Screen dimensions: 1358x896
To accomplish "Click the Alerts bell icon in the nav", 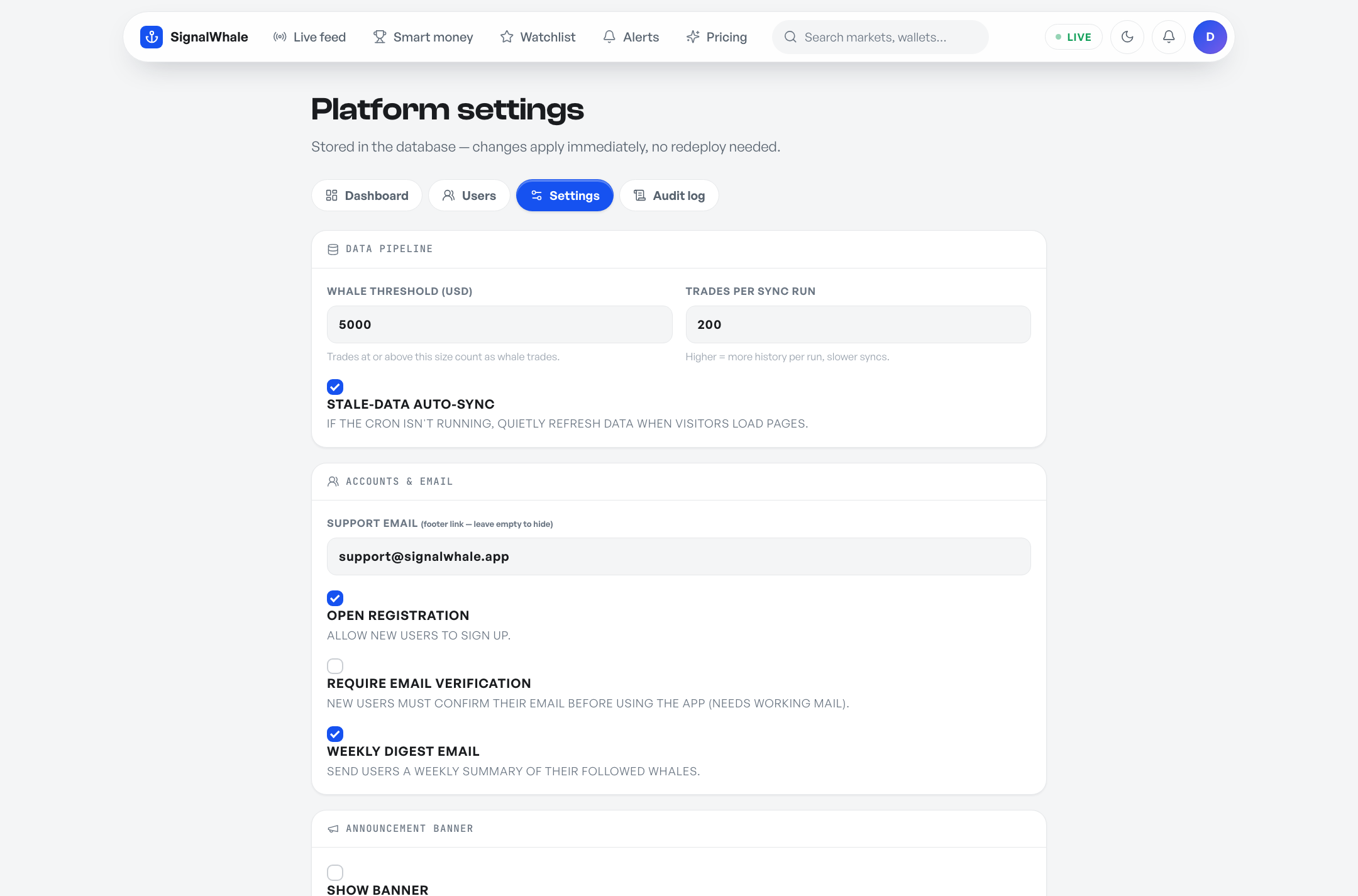I will coord(609,37).
